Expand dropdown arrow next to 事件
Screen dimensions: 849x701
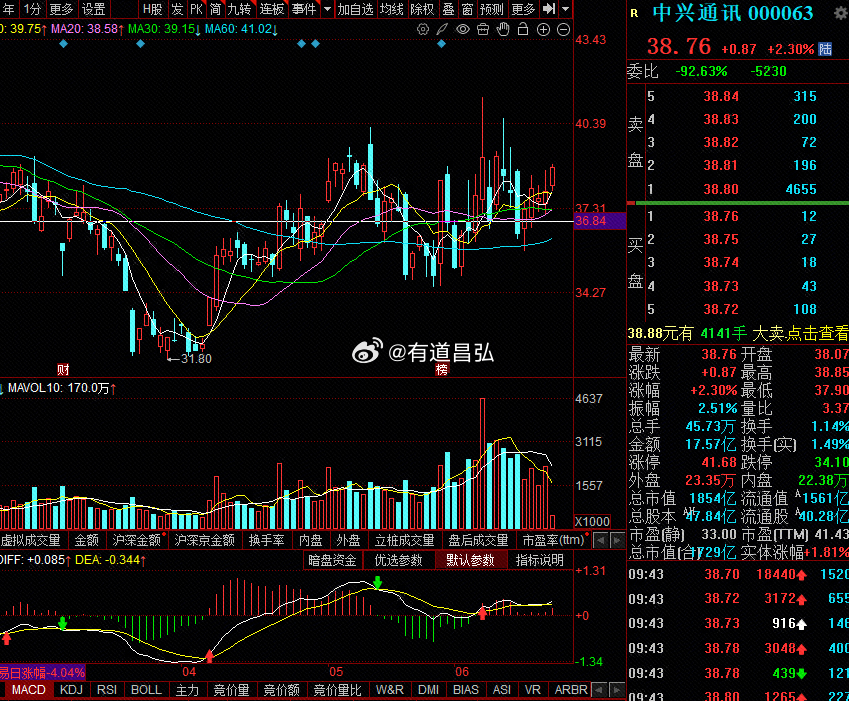327,9
